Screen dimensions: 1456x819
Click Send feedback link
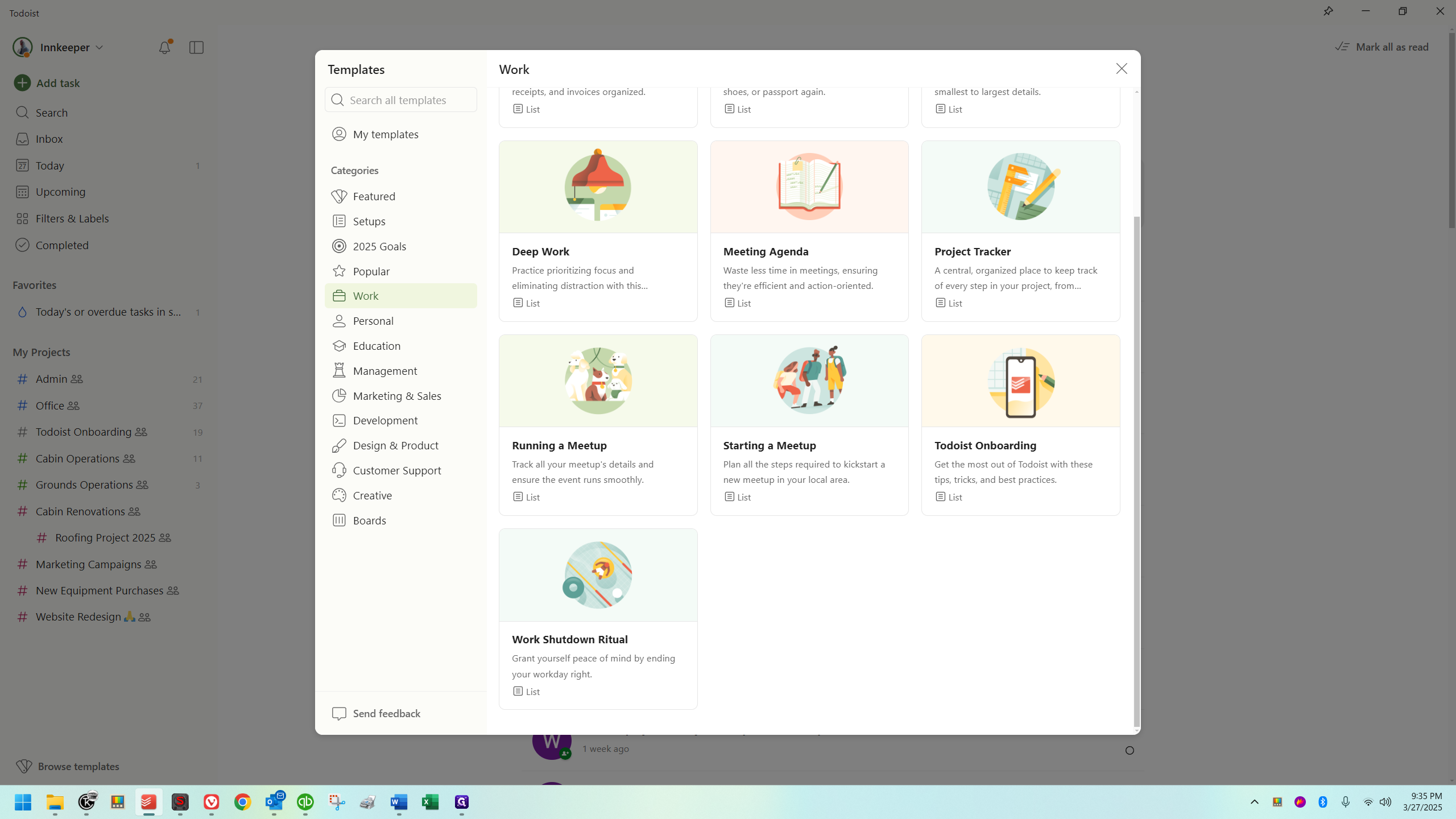click(x=387, y=713)
